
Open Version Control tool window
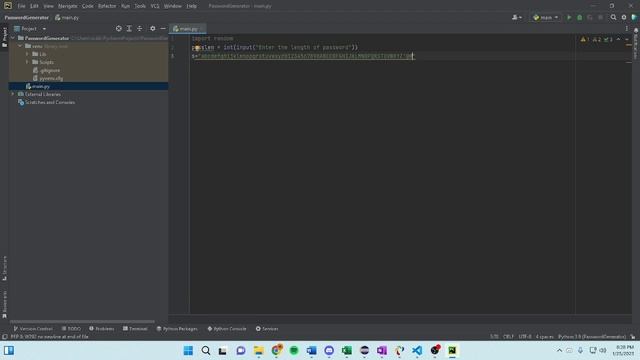click(x=33, y=329)
